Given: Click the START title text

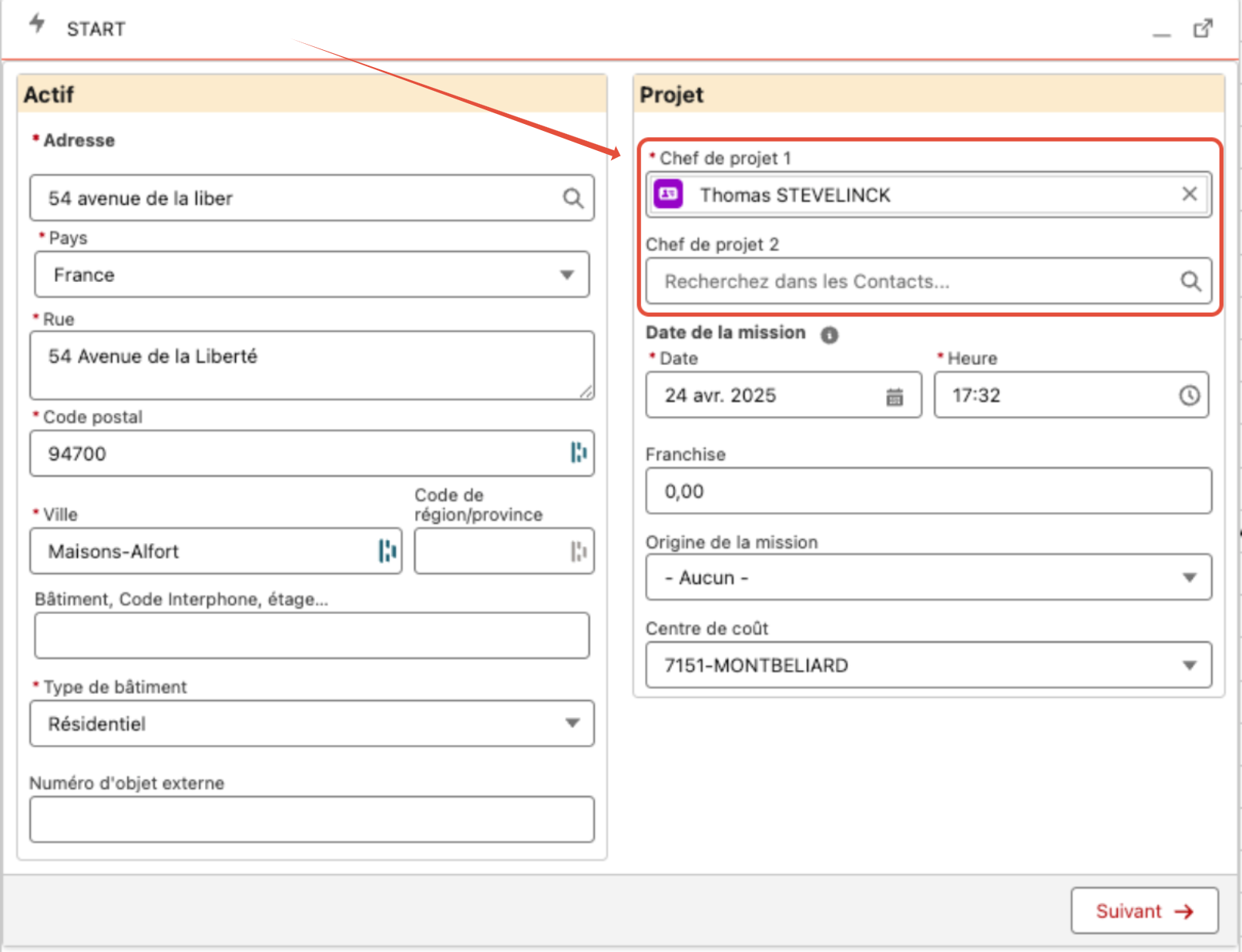Looking at the screenshot, I should point(96,29).
